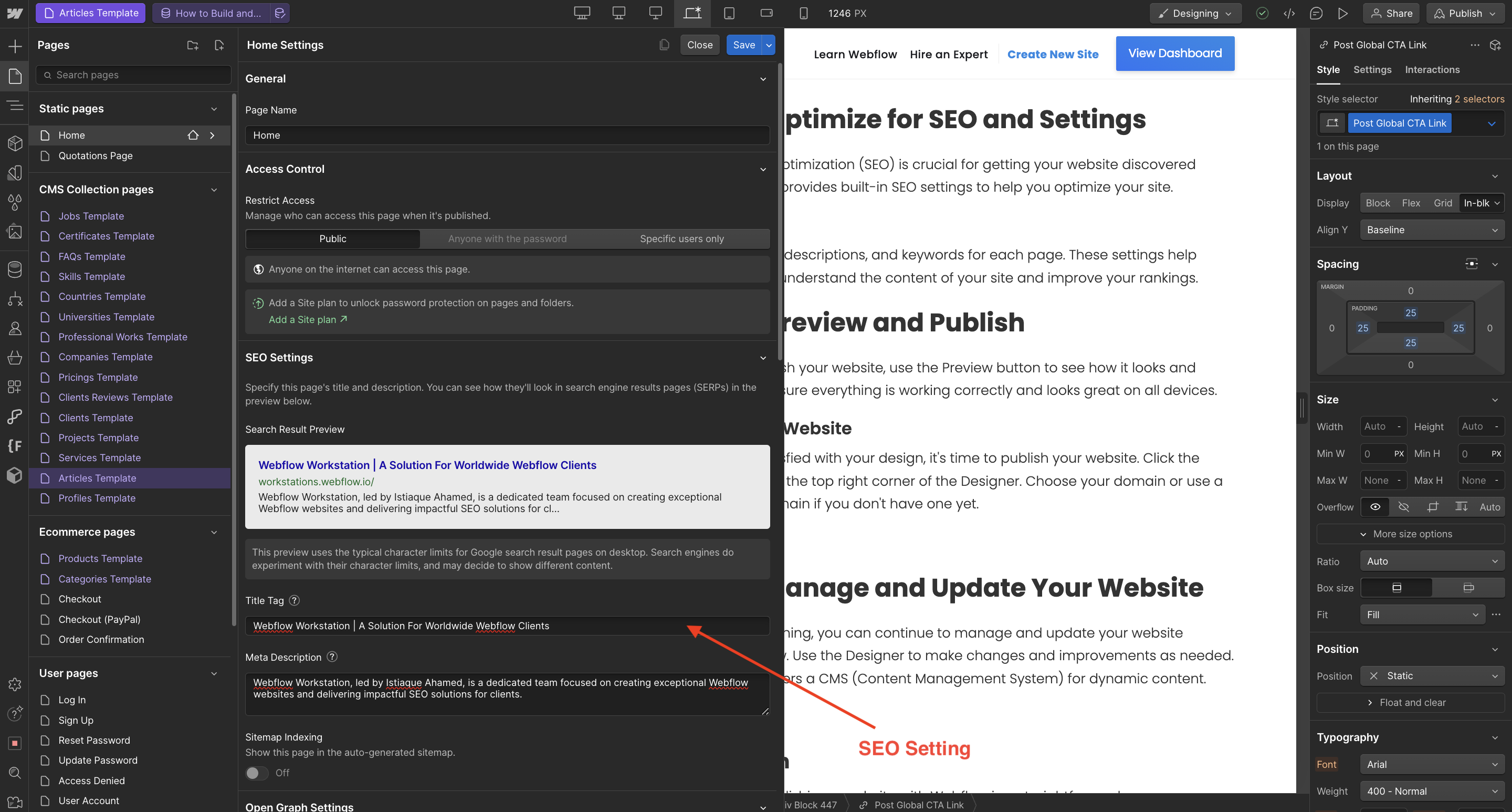Open the Align Y Baseline dropdown

[1432, 230]
